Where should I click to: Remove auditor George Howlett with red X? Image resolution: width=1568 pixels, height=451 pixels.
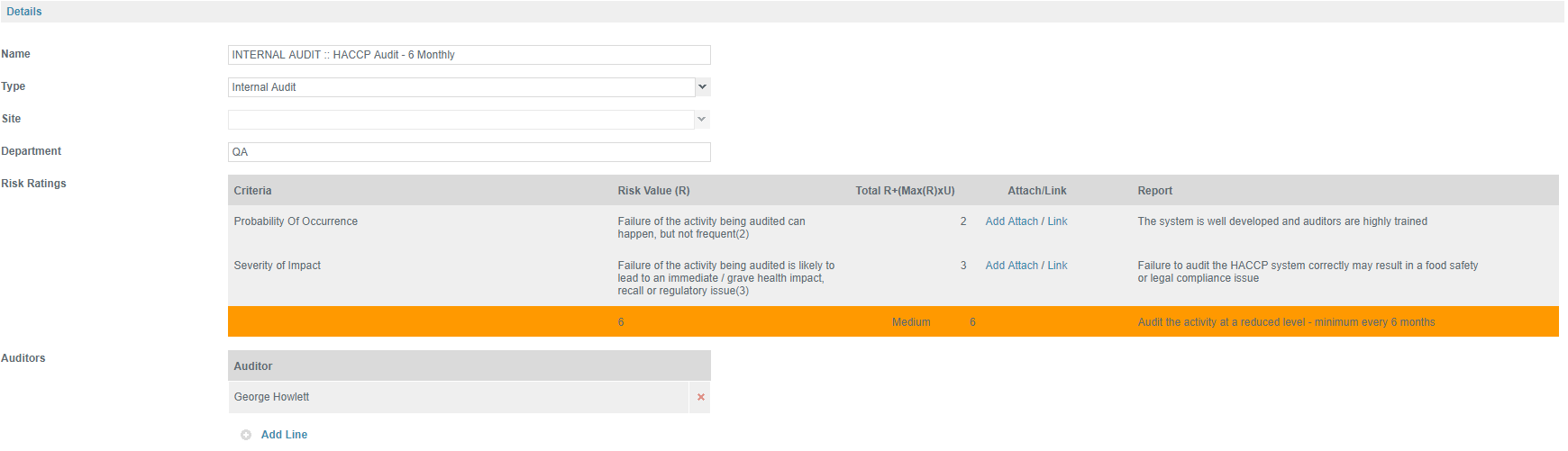pyautogui.click(x=700, y=397)
